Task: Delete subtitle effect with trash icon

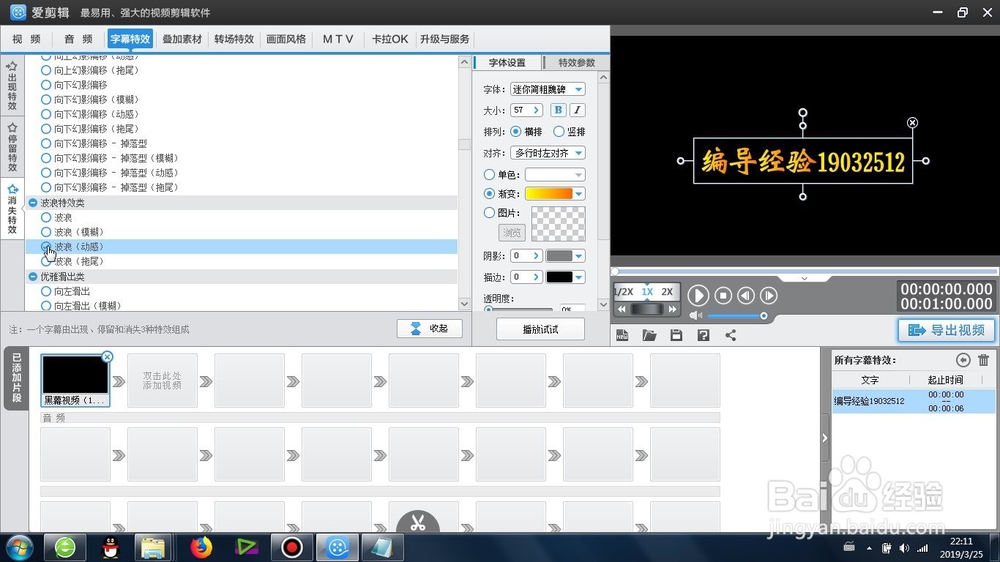Action: coord(983,360)
